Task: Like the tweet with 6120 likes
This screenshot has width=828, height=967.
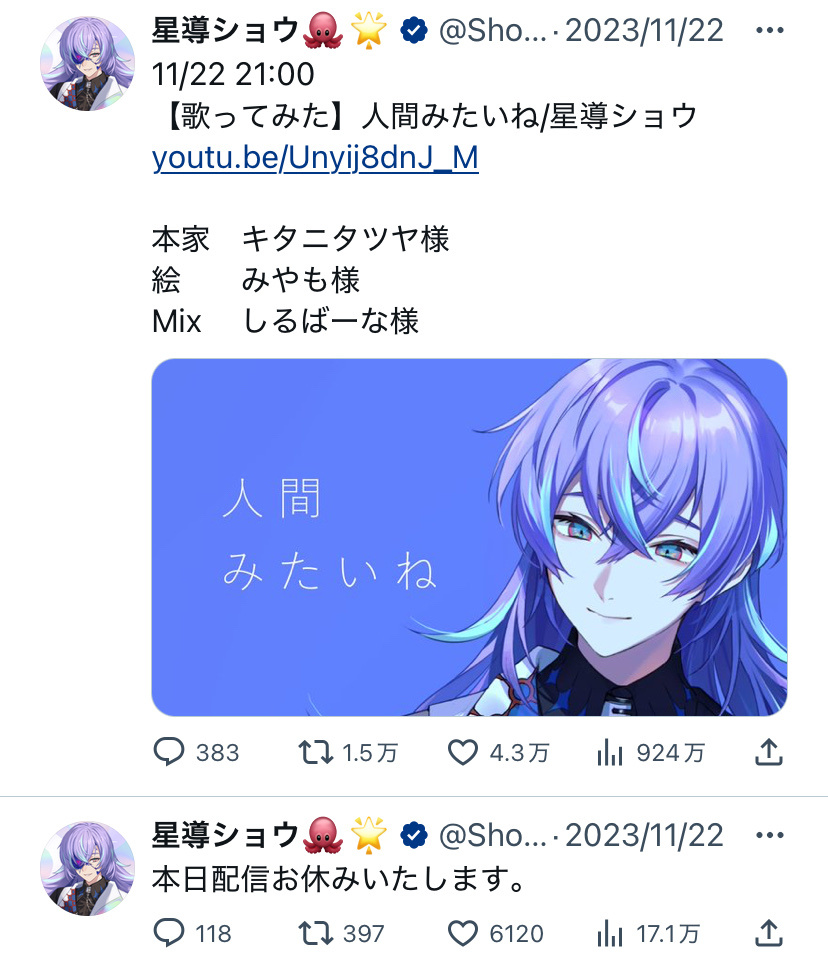Action: pos(462,933)
